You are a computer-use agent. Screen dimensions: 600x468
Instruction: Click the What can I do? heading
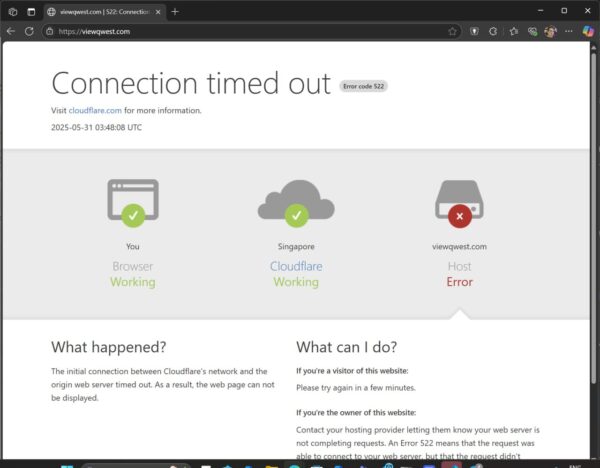347,347
